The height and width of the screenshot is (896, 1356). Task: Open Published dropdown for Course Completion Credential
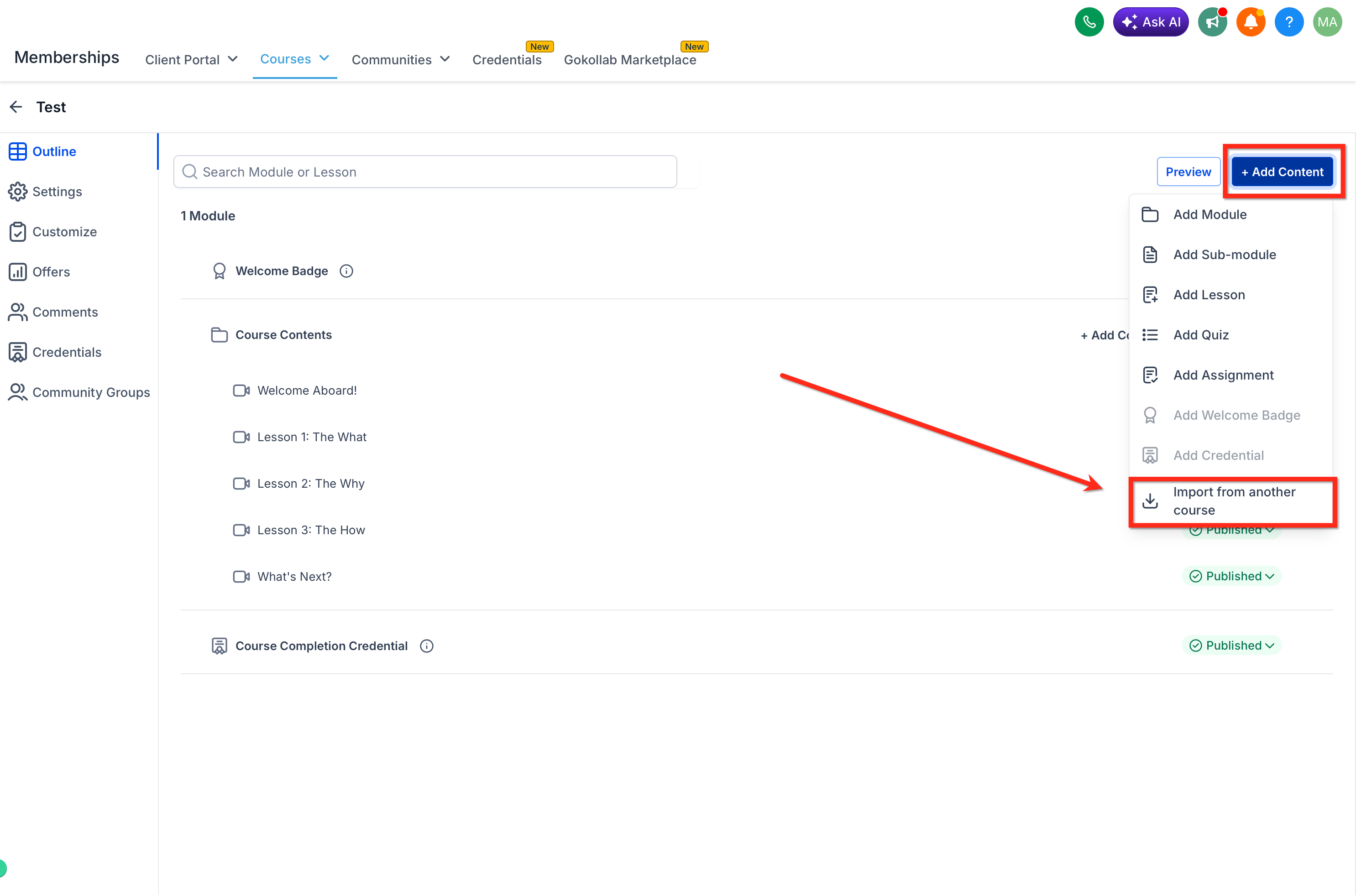pyautogui.click(x=1232, y=645)
